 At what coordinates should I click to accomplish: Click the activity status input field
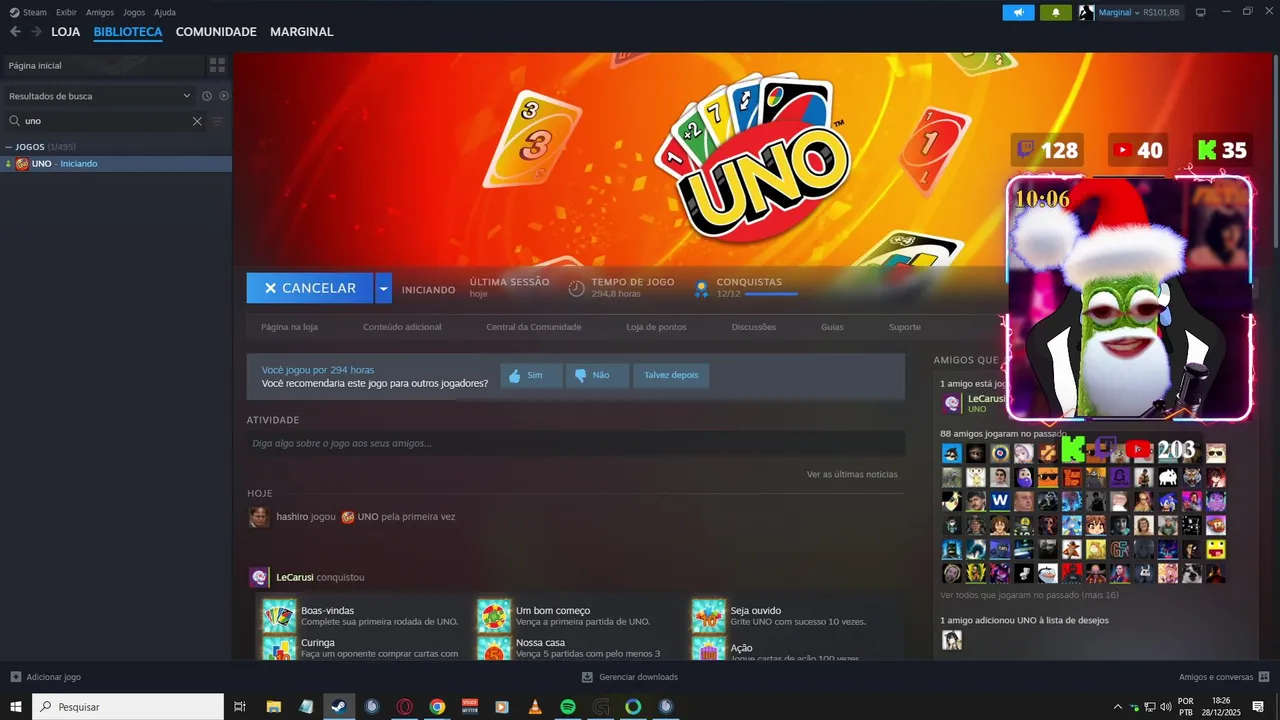point(576,443)
